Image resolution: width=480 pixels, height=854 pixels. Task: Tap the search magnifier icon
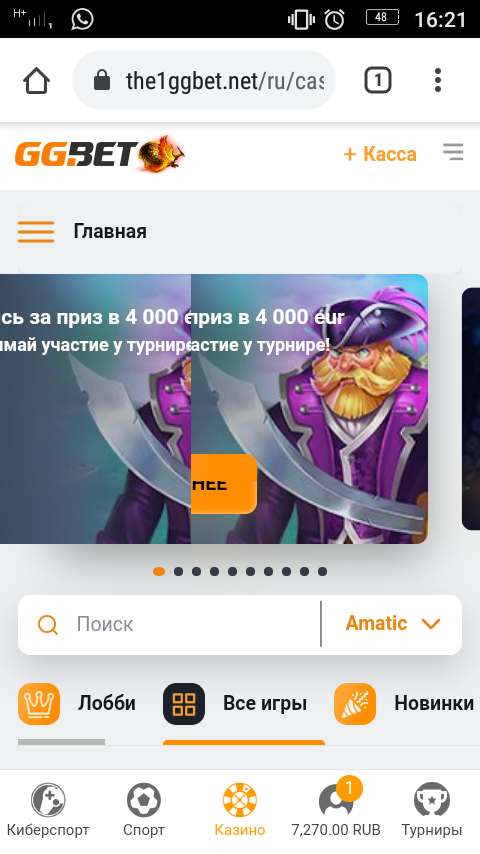48,624
